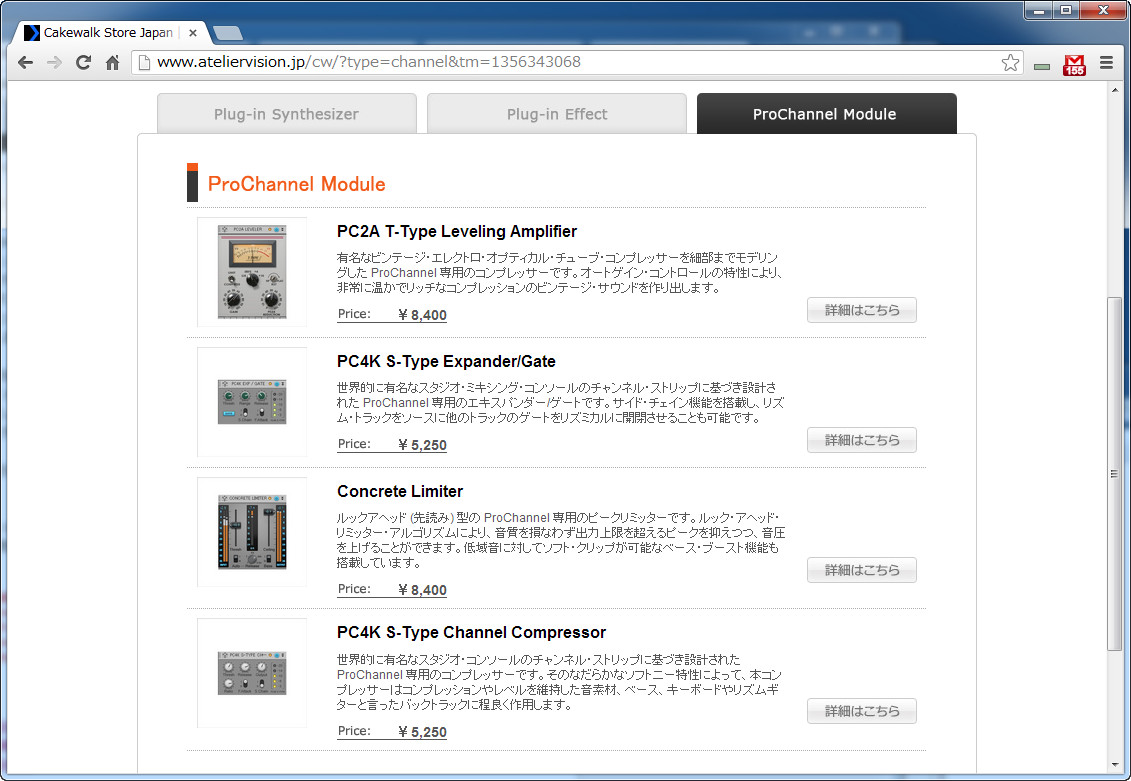Click 詳細はこちら for PC4K Expander/Gate

click(862, 440)
